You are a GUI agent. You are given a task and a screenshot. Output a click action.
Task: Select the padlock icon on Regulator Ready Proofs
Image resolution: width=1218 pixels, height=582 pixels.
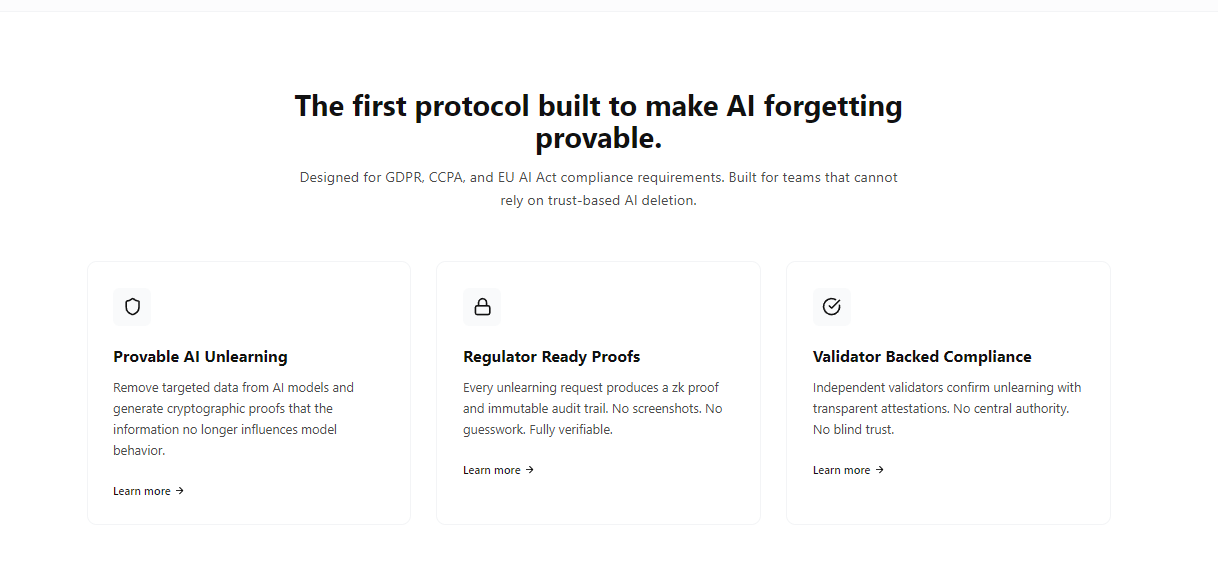[482, 307]
